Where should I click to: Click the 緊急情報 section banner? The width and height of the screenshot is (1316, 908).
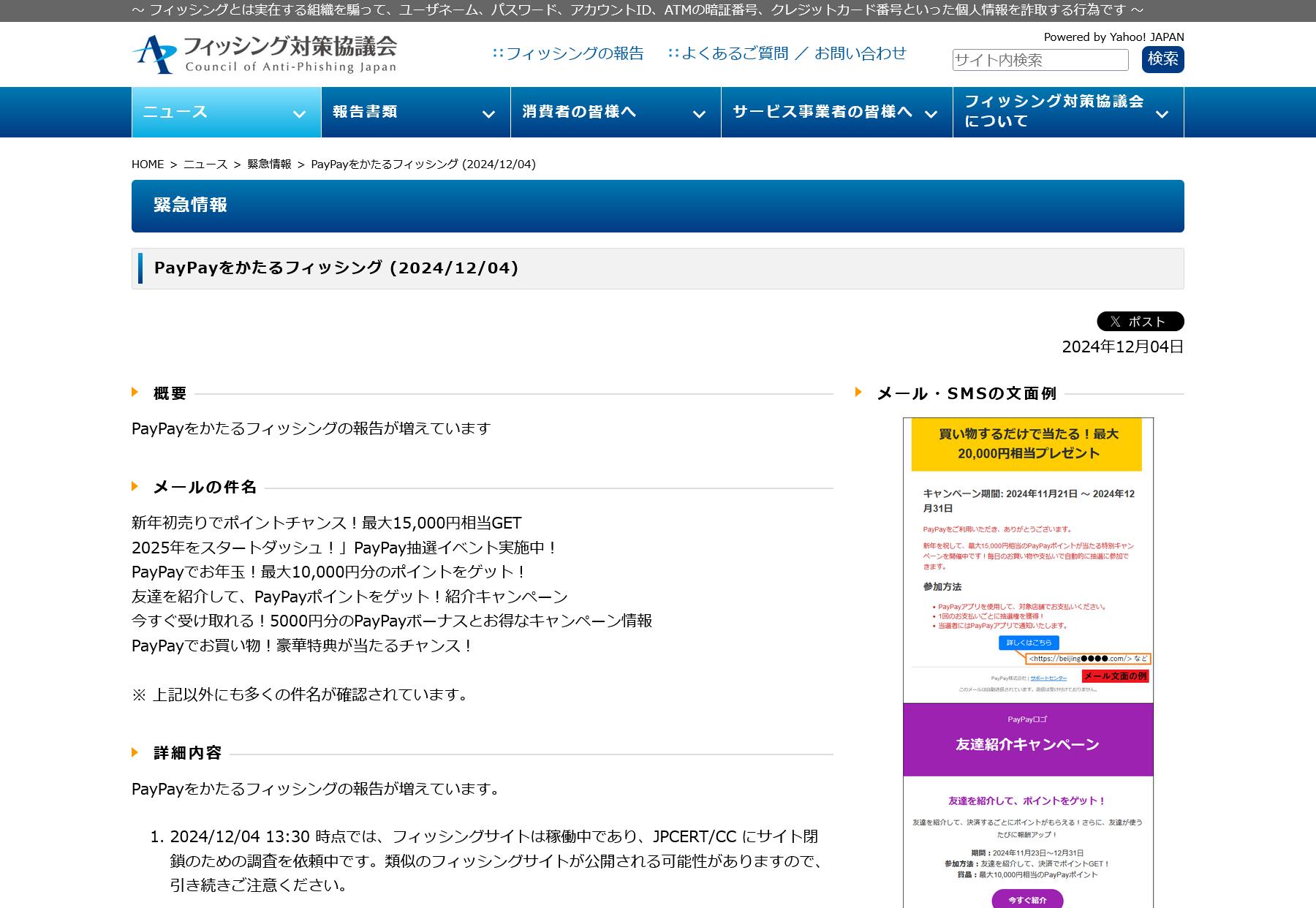658,206
